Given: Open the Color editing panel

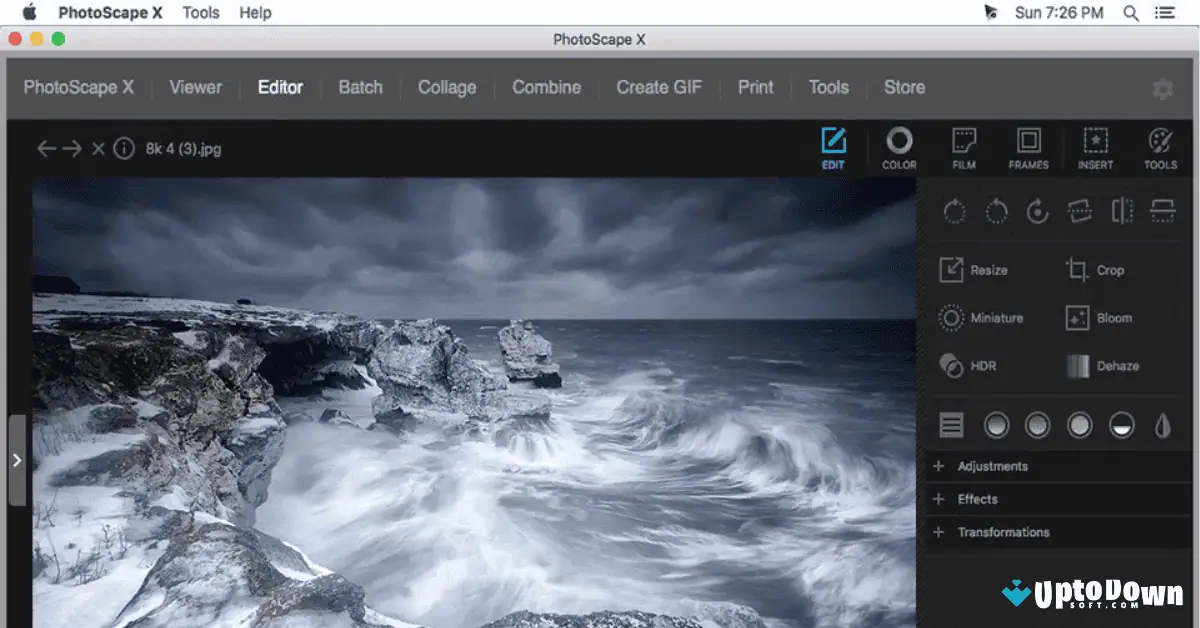Looking at the screenshot, I should coord(899,148).
